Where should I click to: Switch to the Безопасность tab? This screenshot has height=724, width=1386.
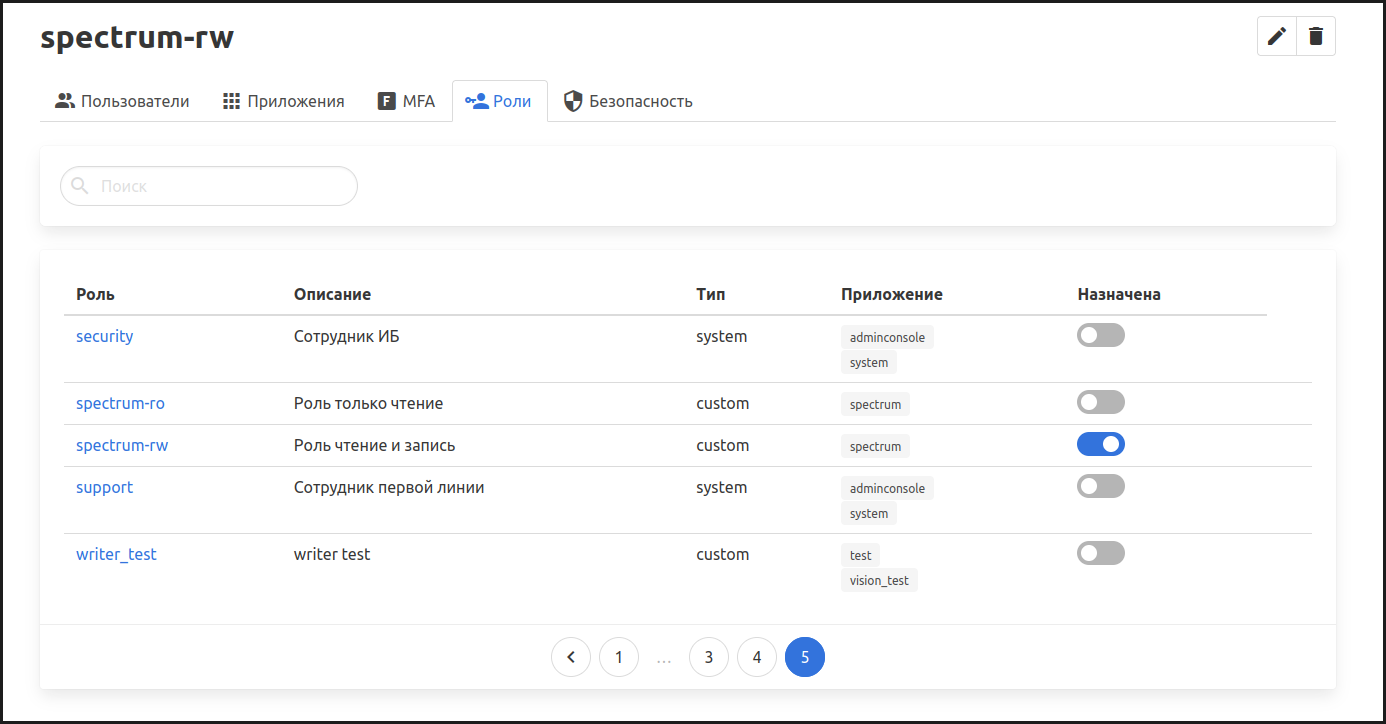(x=628, y=101)
